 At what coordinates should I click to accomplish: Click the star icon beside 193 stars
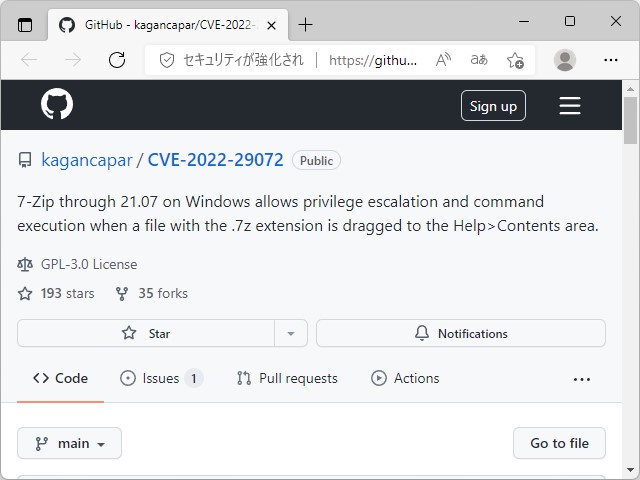point(25,293)
